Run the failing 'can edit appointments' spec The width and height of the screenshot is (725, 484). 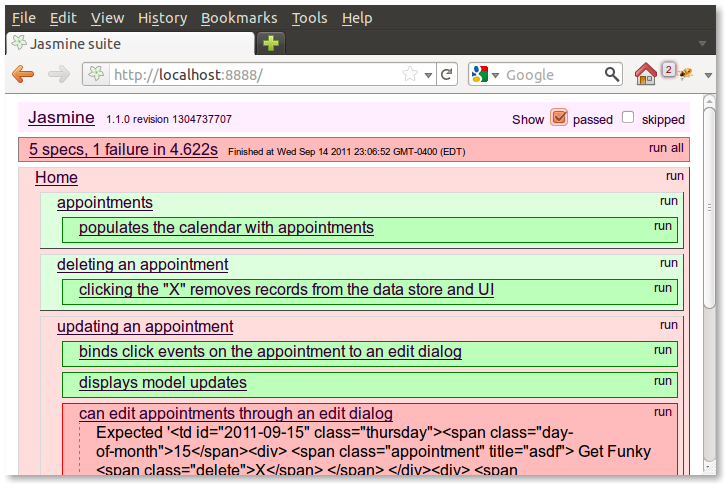coord(663,412)
